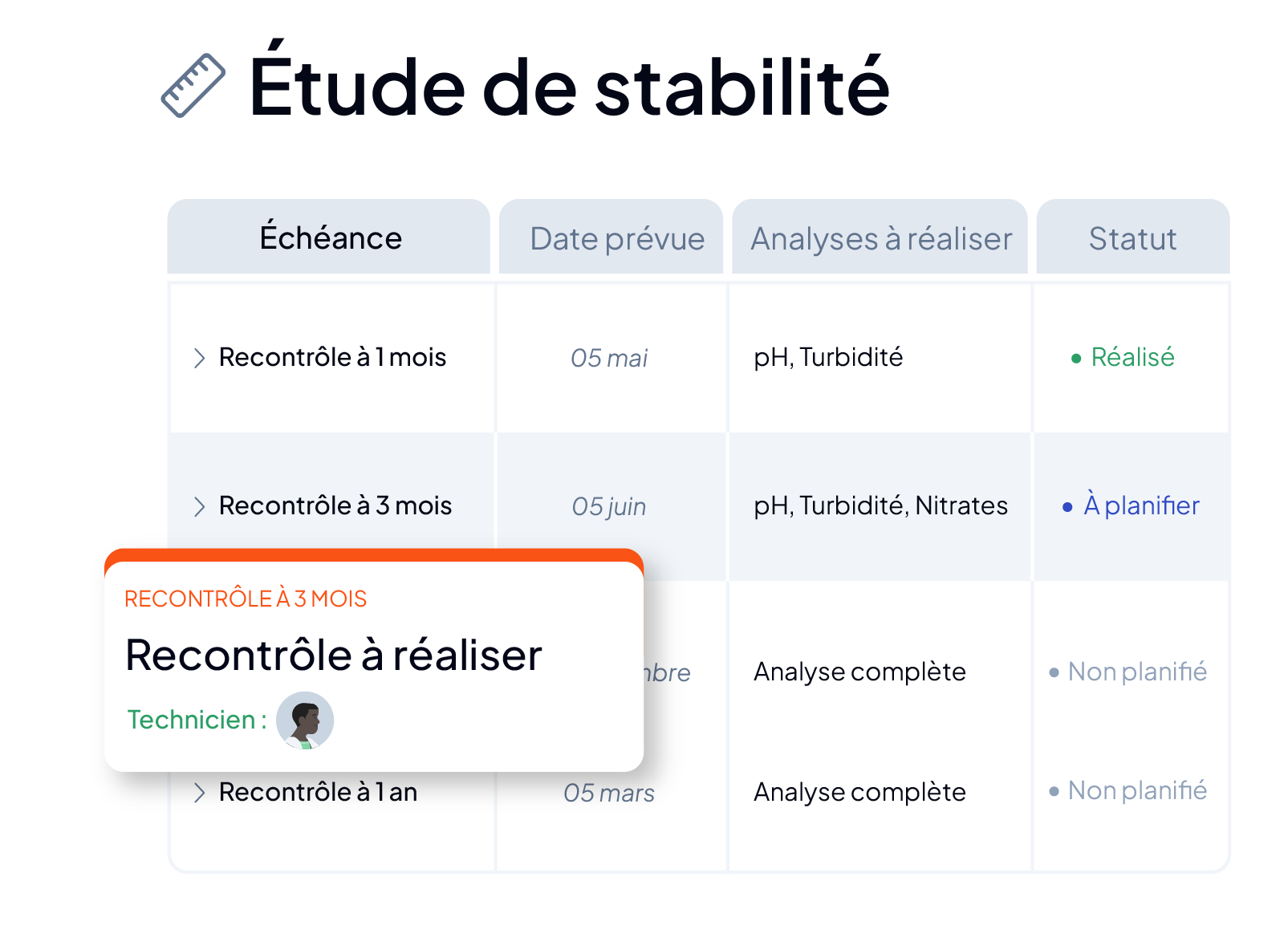Click the orange RECONTRÔLE À 3 MOIS heading
The height and width of the screenshot is (950, 1288).
tap(246, 599)
